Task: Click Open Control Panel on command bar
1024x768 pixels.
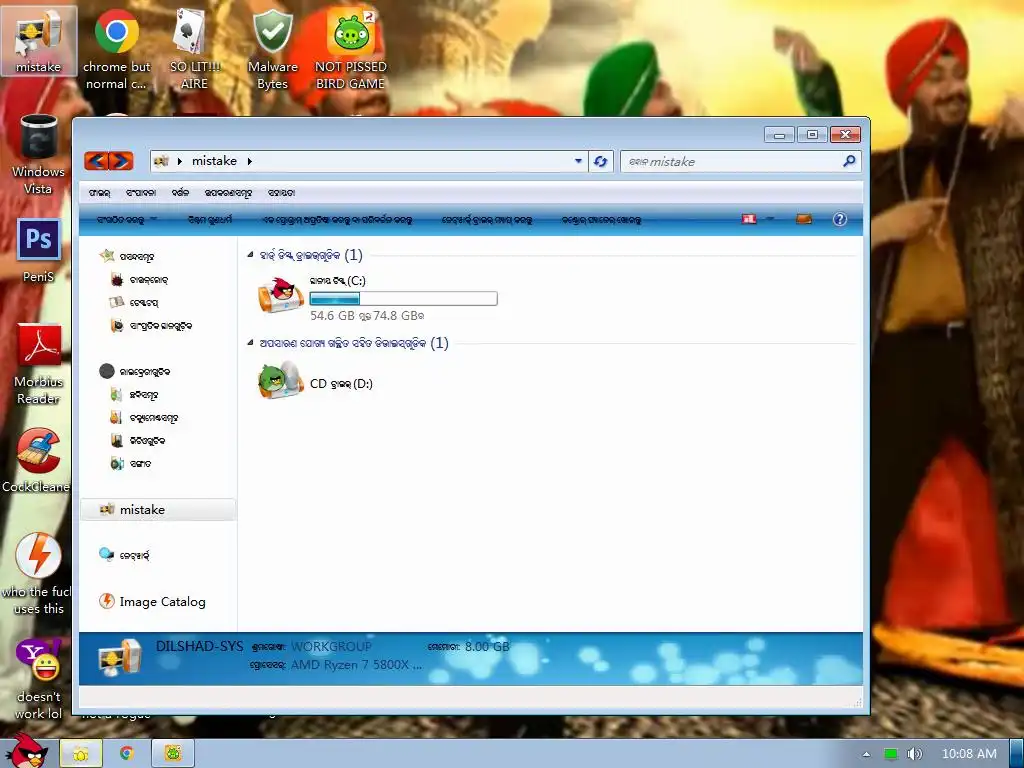Action: pos(601,219)
